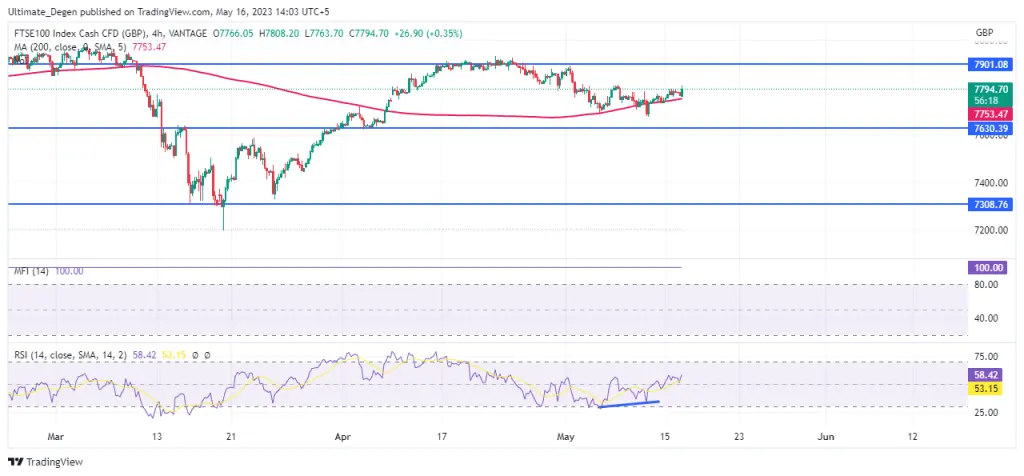Image resolution: width=1024 pixels, height=476 pixels.
Task: Click the red 7753.47 MA price label
Action: 991,114
